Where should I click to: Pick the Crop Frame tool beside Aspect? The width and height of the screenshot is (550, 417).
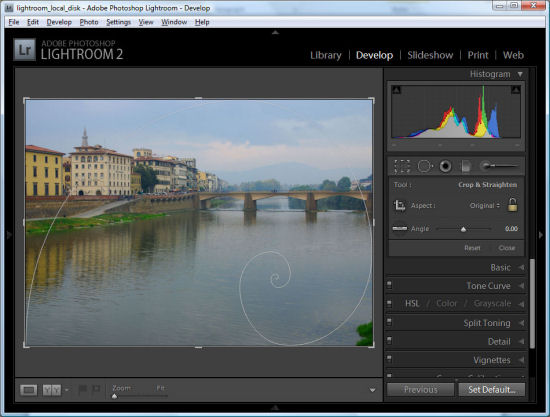pyautogui.click(x=400, y=206)
